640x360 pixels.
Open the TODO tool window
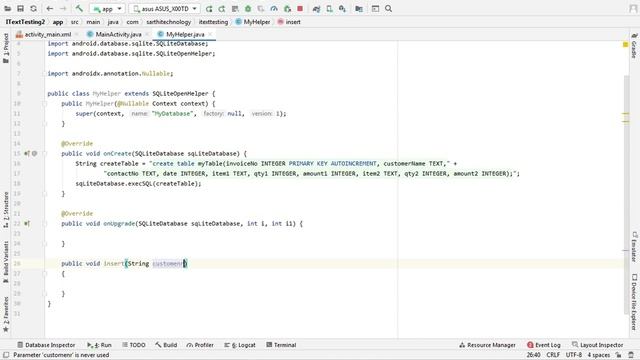coord(134,345)
